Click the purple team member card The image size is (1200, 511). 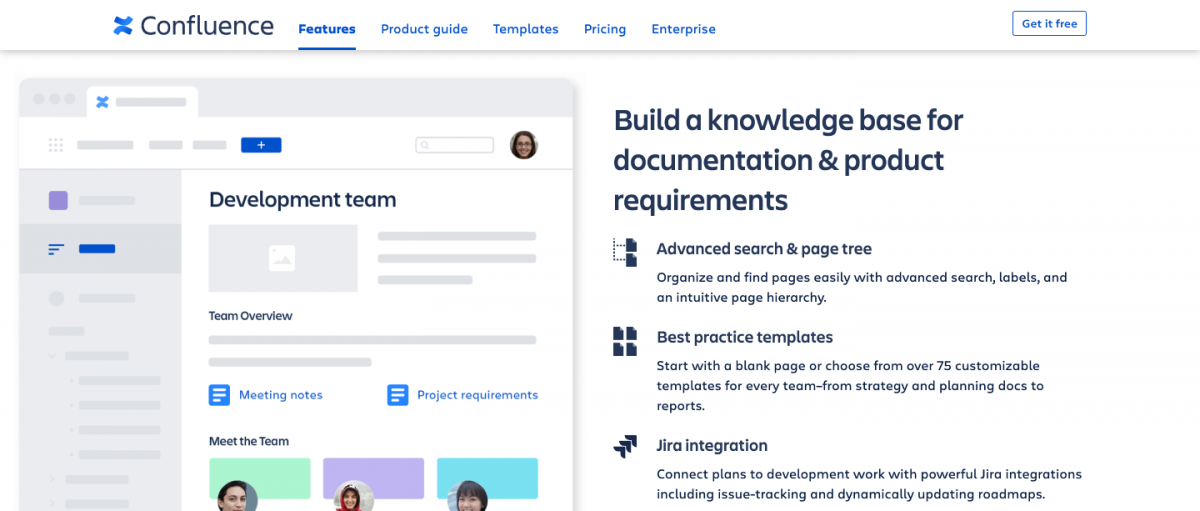[x=374, y=479]
